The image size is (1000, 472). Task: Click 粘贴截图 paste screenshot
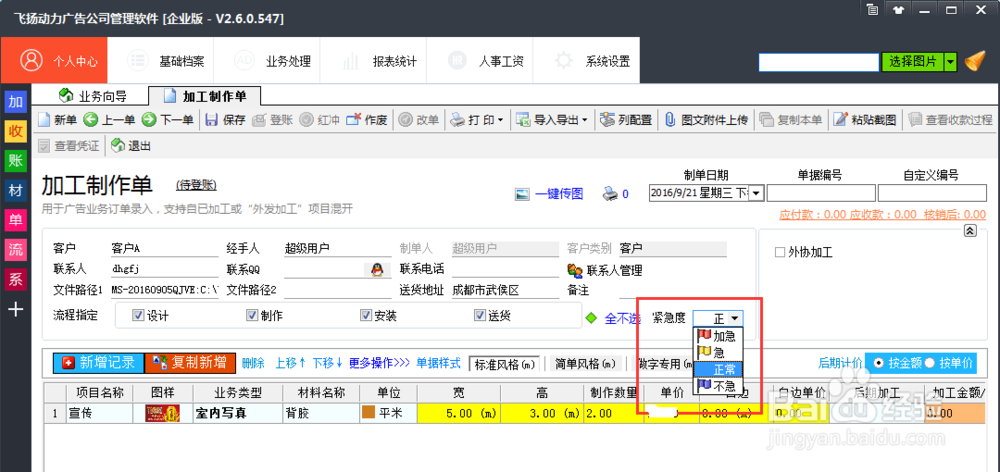tap(865, 119)
